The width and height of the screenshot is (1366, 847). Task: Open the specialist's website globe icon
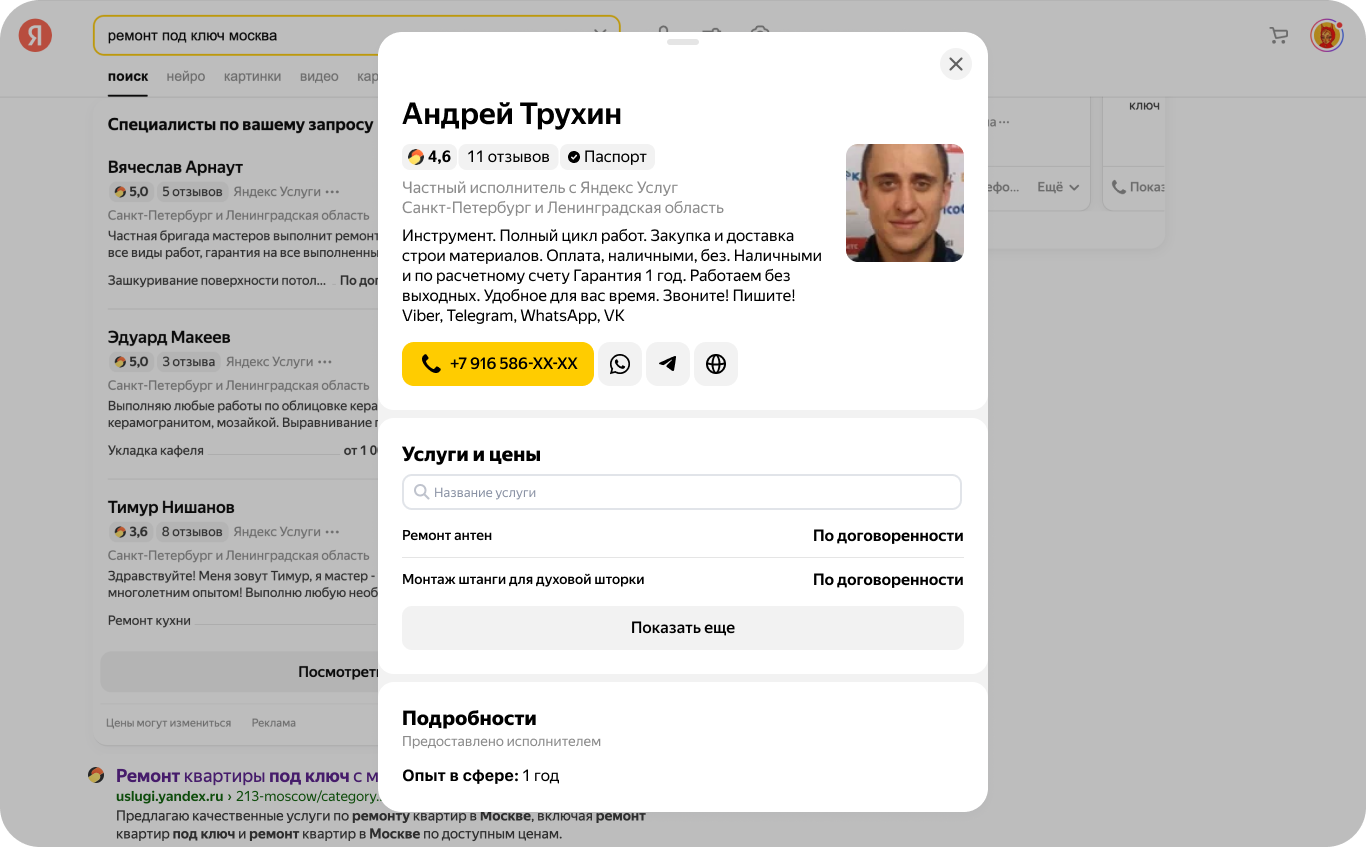pyautogui.click(x=716, y=364)
